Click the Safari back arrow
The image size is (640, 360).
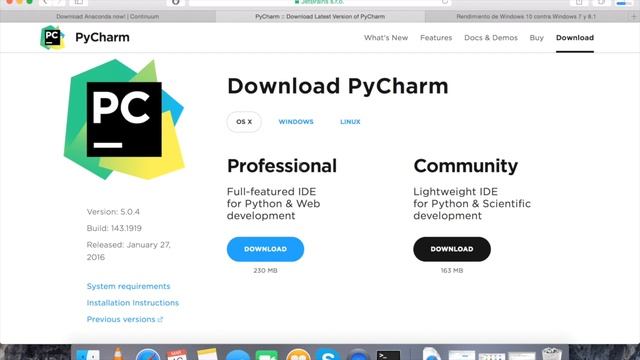45,2
